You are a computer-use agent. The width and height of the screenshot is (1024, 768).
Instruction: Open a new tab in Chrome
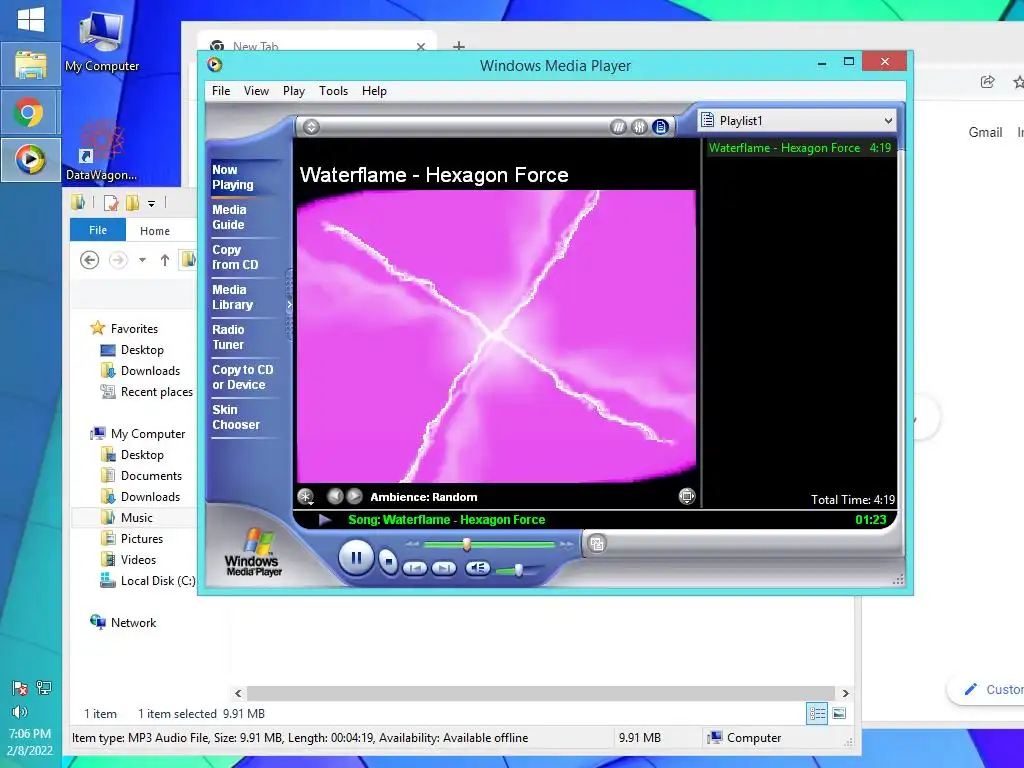(458, 46)
